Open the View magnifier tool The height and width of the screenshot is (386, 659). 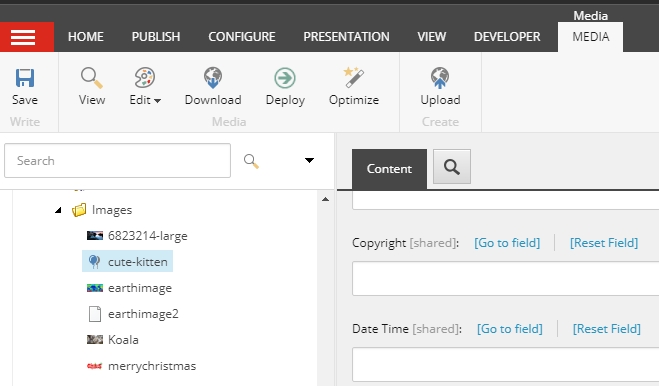click(92, 78)
